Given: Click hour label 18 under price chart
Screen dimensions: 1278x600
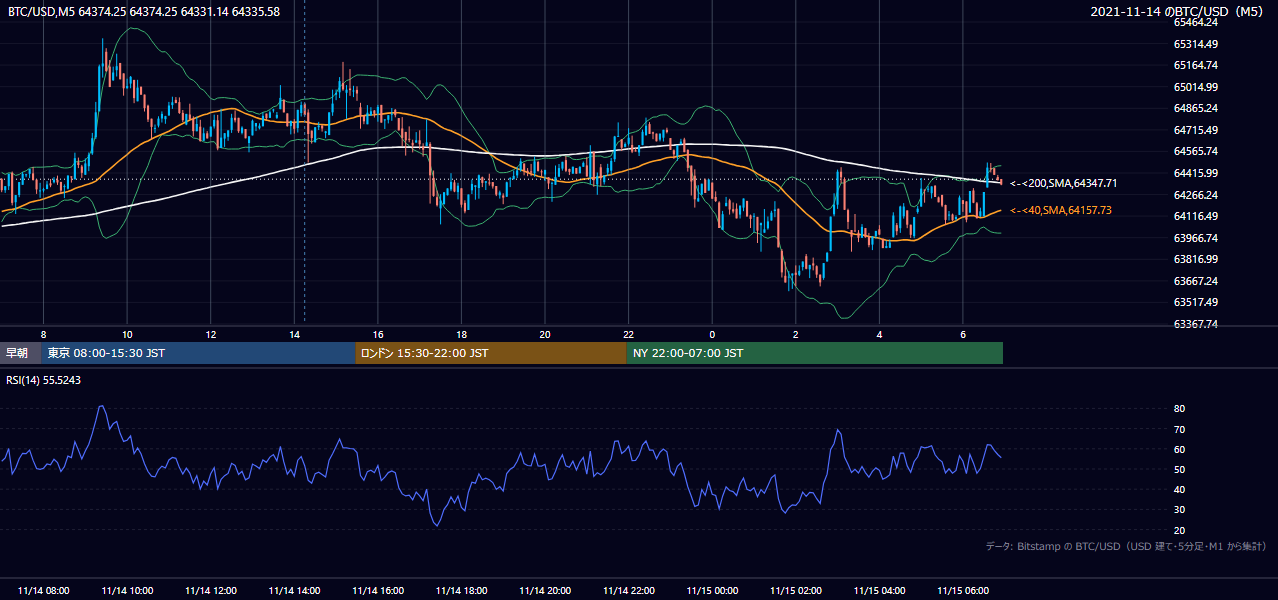Looking at the screenshot, I should 461,334.
